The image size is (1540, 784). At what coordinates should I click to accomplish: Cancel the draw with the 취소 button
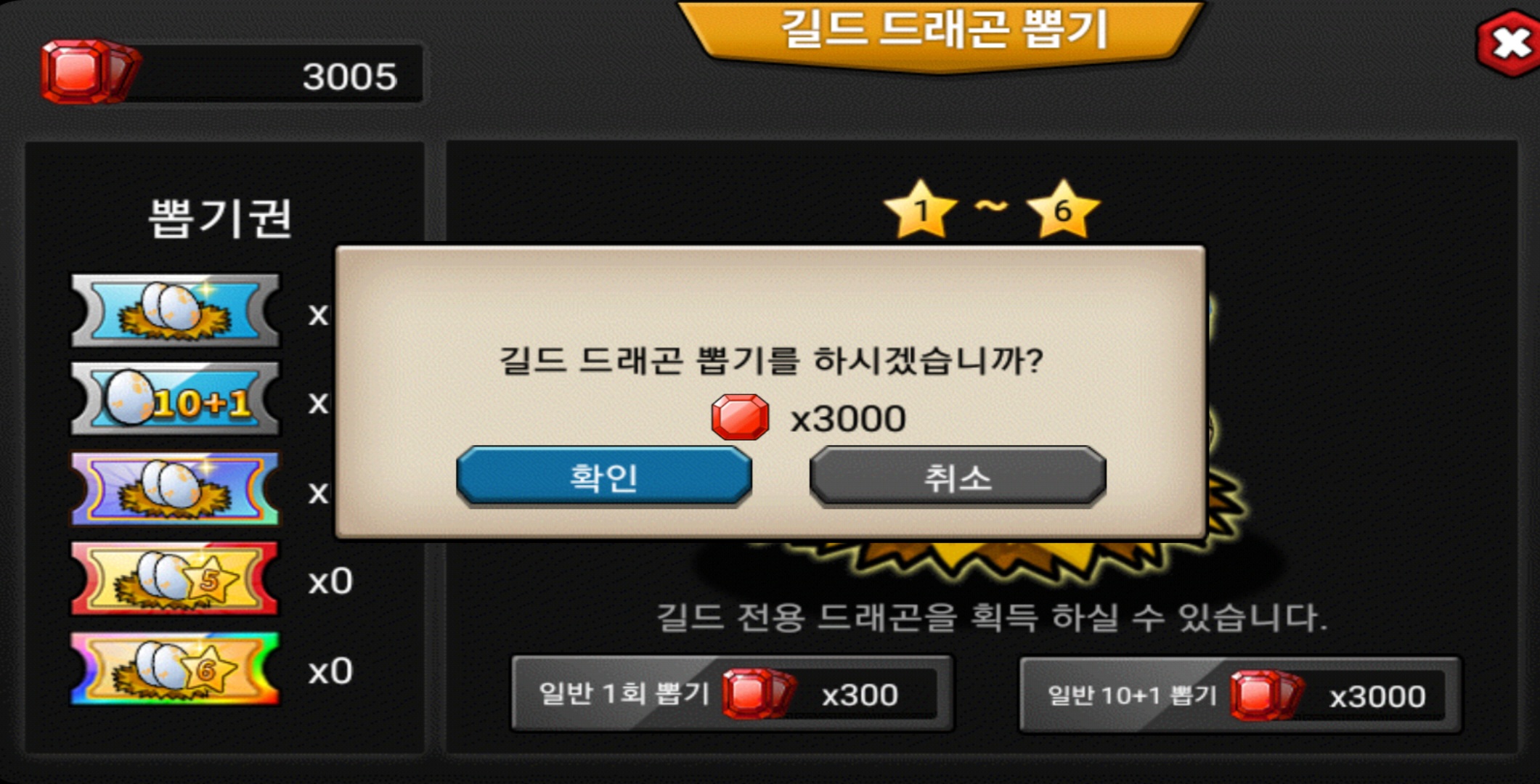[958, 476]
